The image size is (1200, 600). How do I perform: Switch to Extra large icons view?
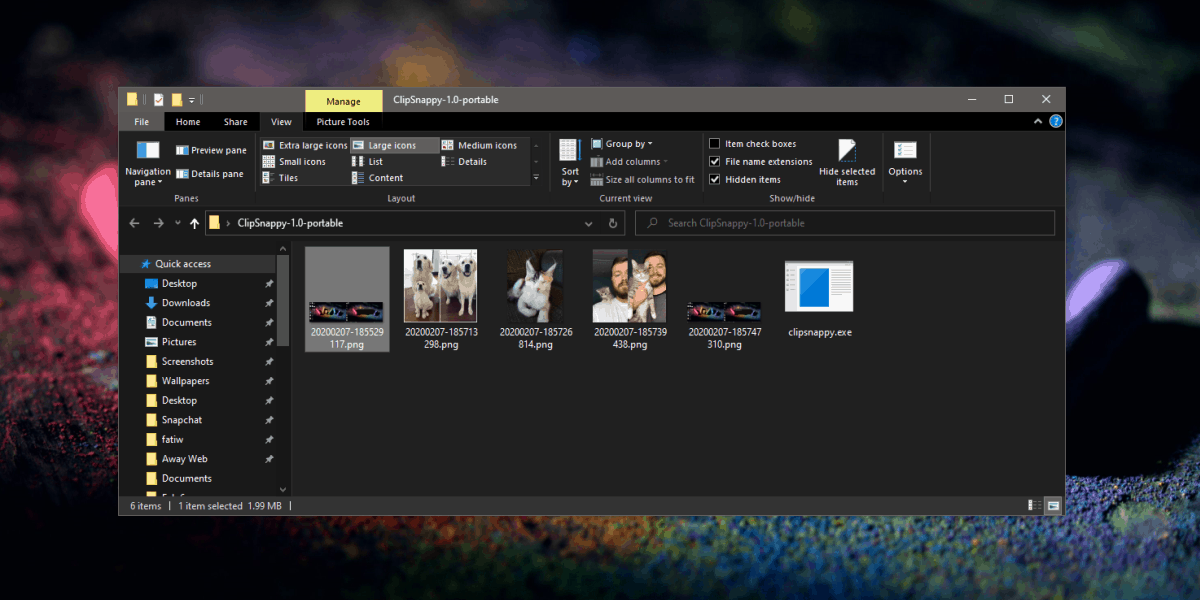pos(304,145)
